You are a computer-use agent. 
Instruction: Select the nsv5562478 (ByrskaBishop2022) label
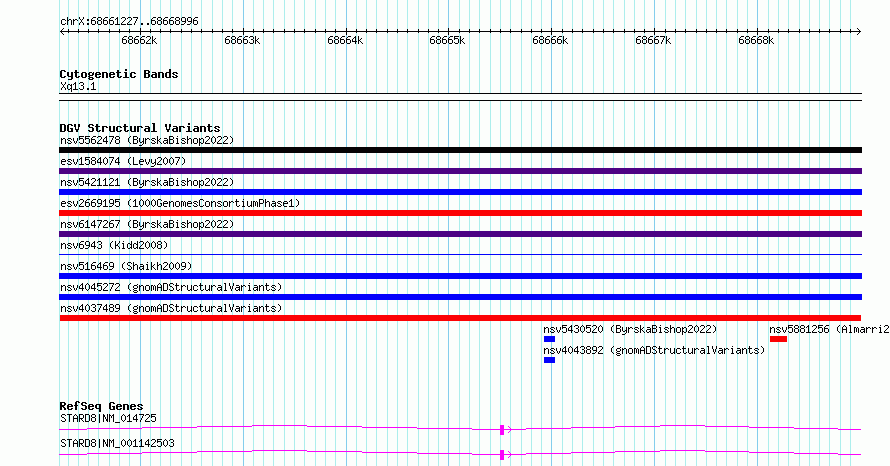147,140
